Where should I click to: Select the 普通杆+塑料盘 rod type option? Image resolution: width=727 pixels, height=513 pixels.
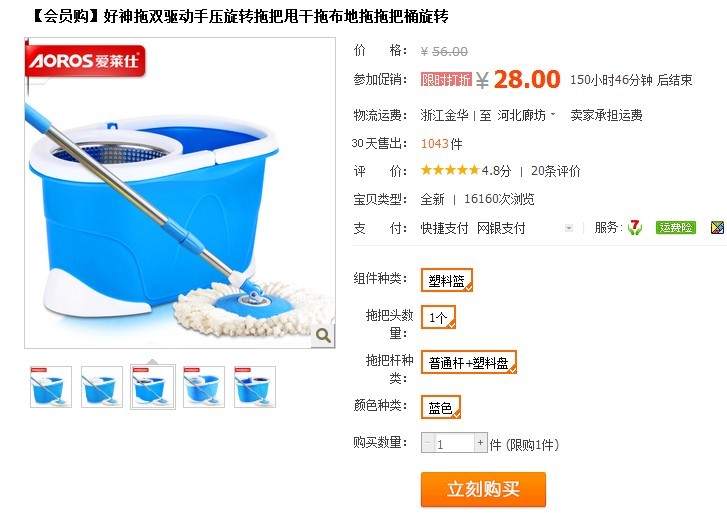pos(469,362)
